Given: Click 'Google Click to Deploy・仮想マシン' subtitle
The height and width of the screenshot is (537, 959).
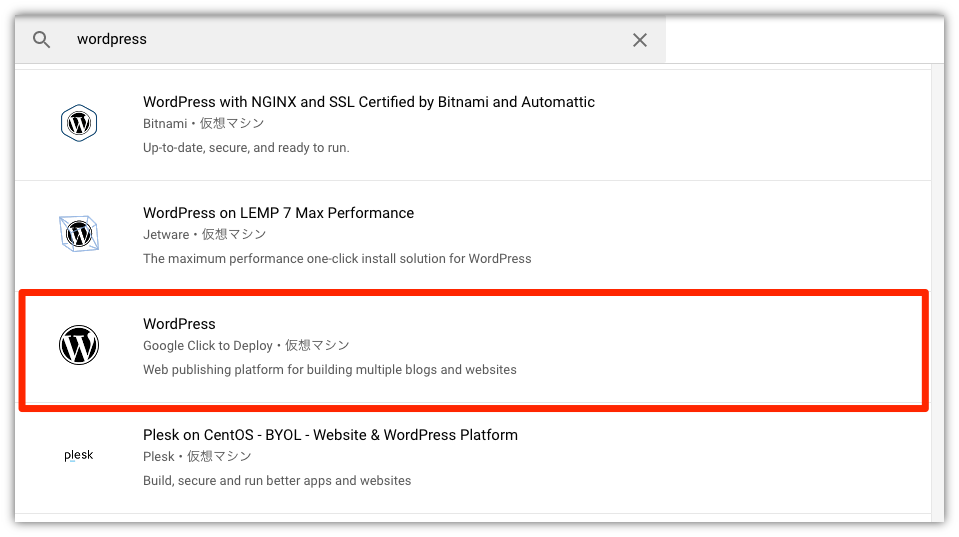Looking at the screenshot, I should [246, 346].
